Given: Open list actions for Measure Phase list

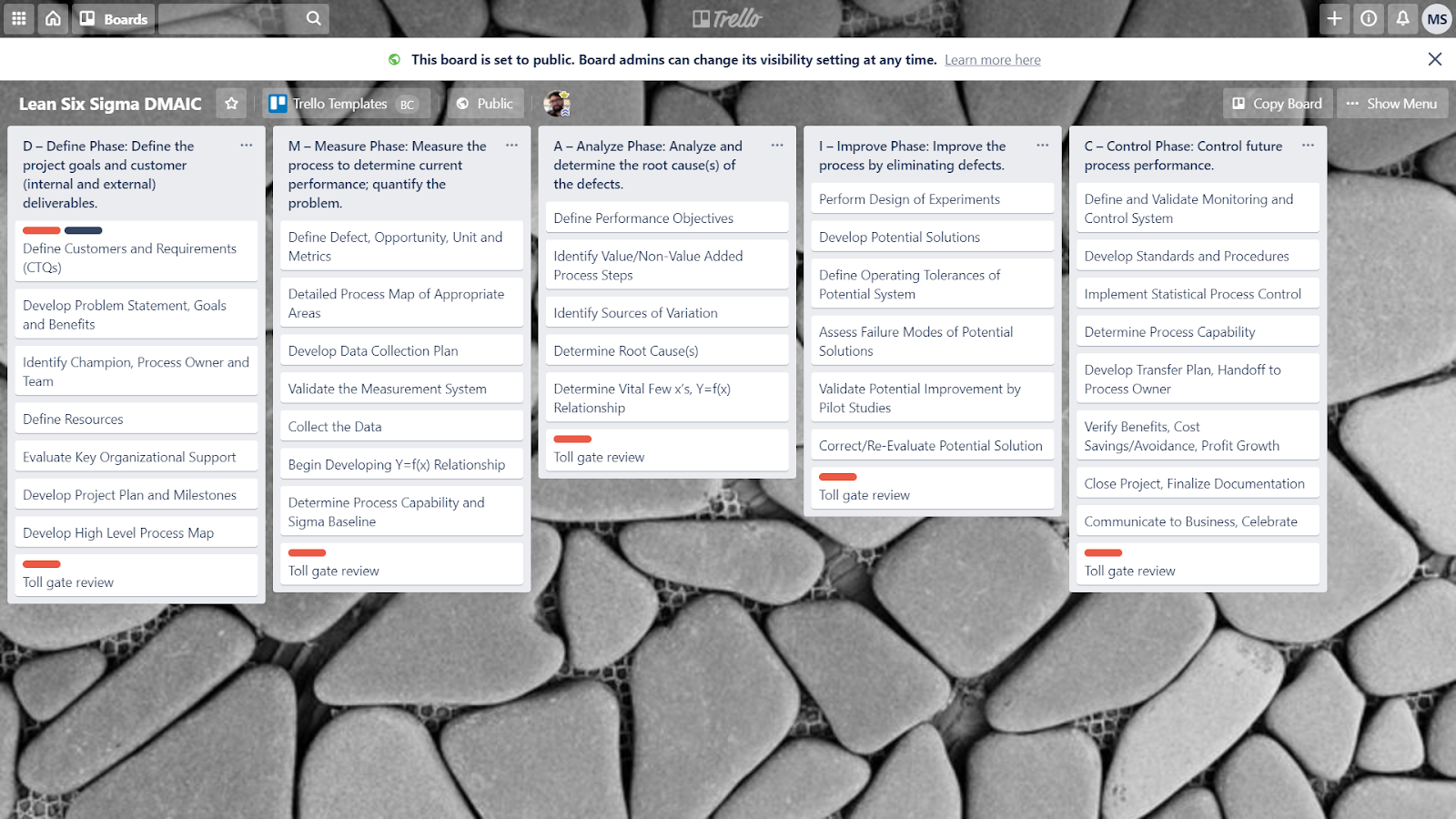Looking at the screenshot, I should coord(512,146).
